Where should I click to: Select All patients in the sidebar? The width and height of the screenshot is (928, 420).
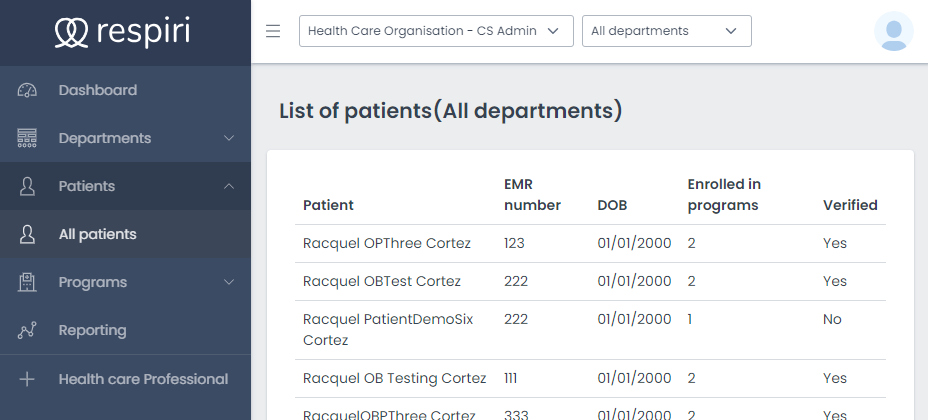pyautogui.click(x=97, y=234)
